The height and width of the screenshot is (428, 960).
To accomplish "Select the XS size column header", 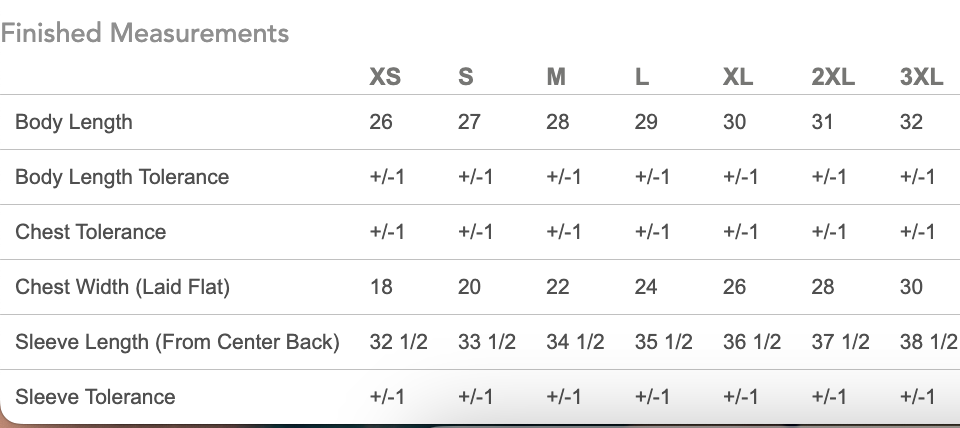I will click(385, 77).
